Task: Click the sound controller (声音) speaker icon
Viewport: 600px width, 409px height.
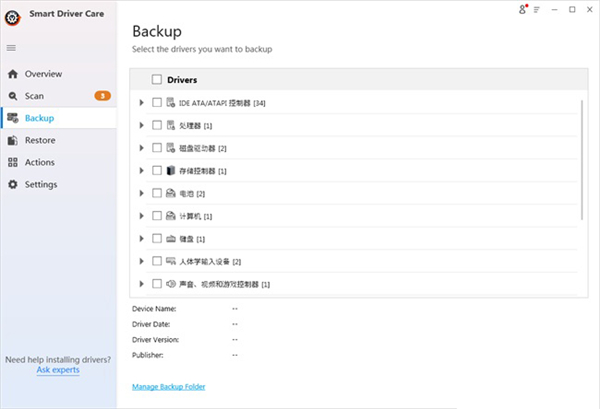Action: click(x=171, y=284)
